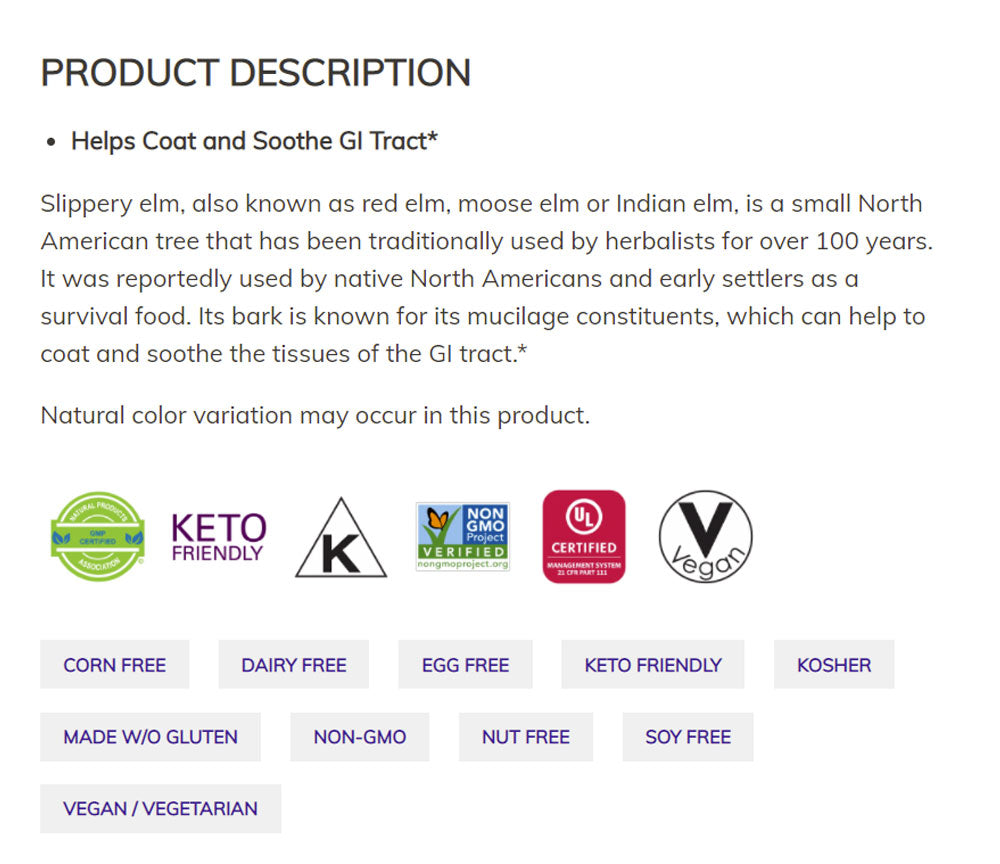Screen dimensions: 1000x864
Task: Click the green GMP Certified badge
Action: tap(98, 536)
